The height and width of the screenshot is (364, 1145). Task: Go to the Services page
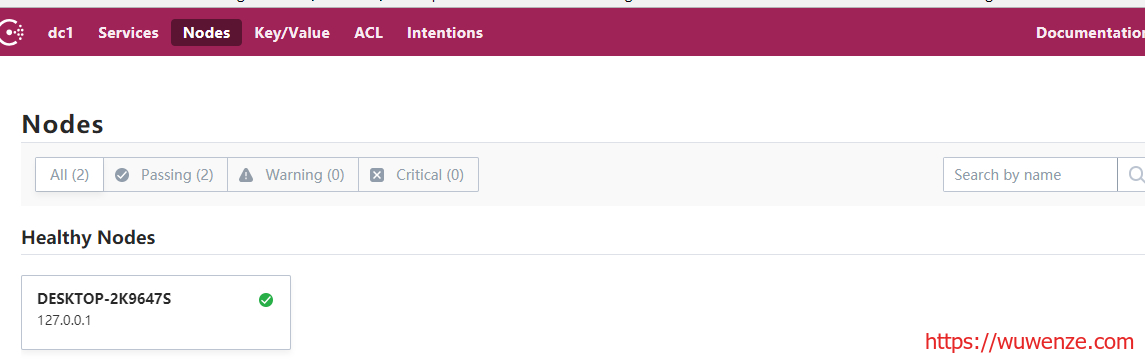point(129,33)
